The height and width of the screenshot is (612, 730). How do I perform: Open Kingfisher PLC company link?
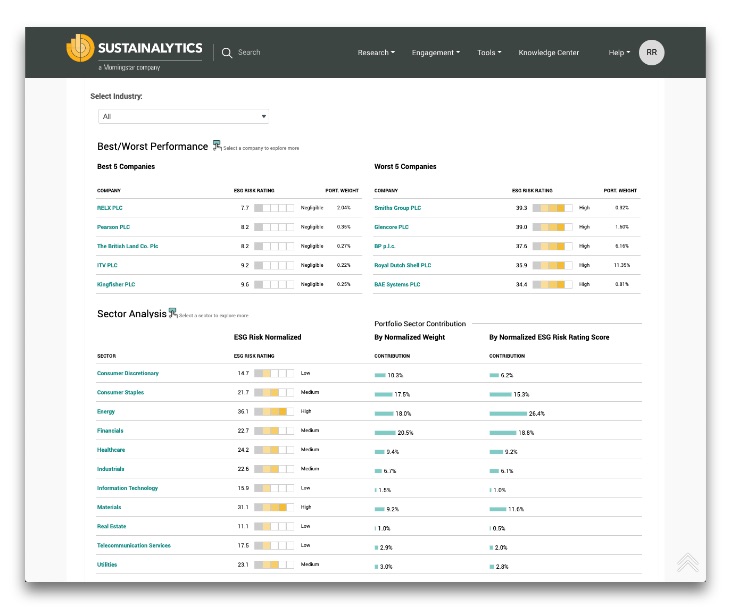[x=116, y=284]
